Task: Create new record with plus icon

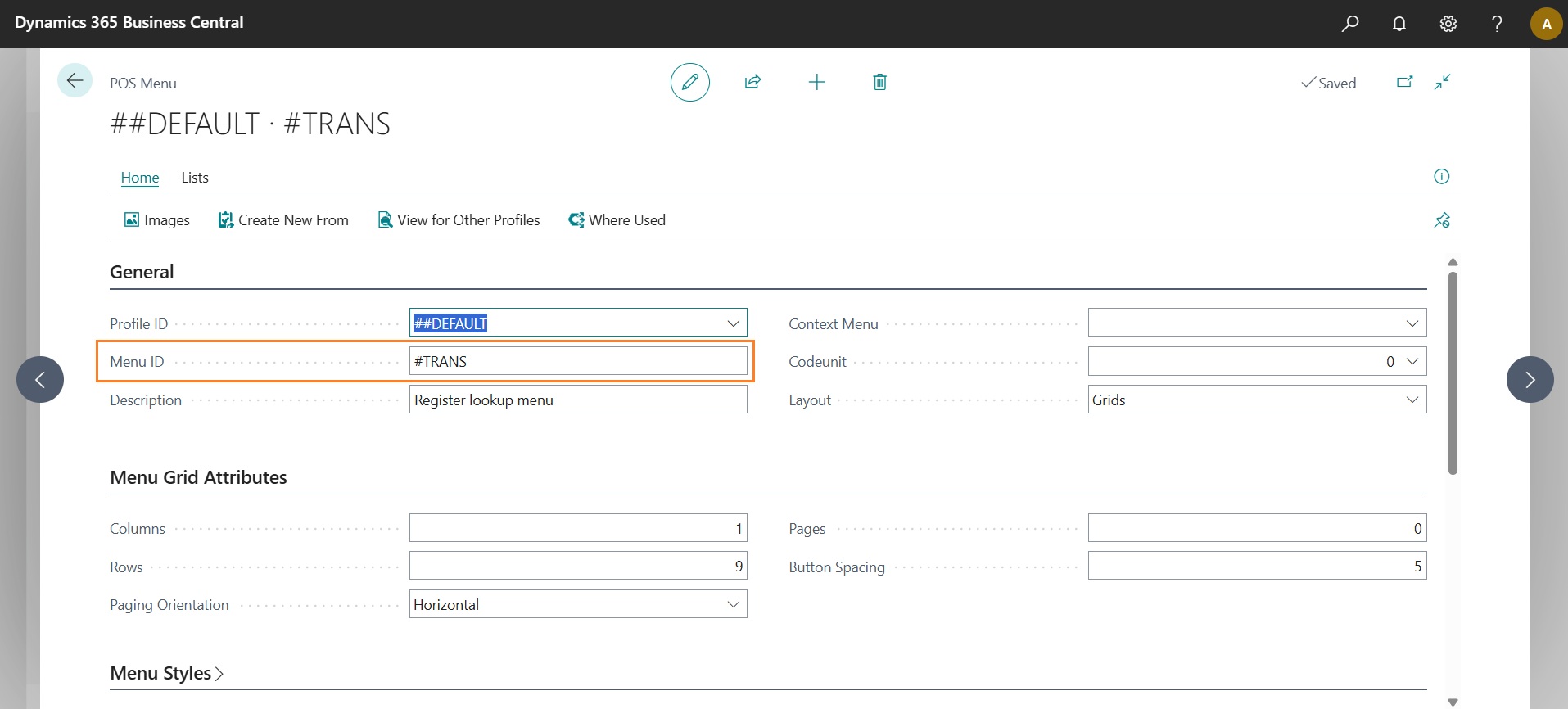Action: click(x=816, y=82)
